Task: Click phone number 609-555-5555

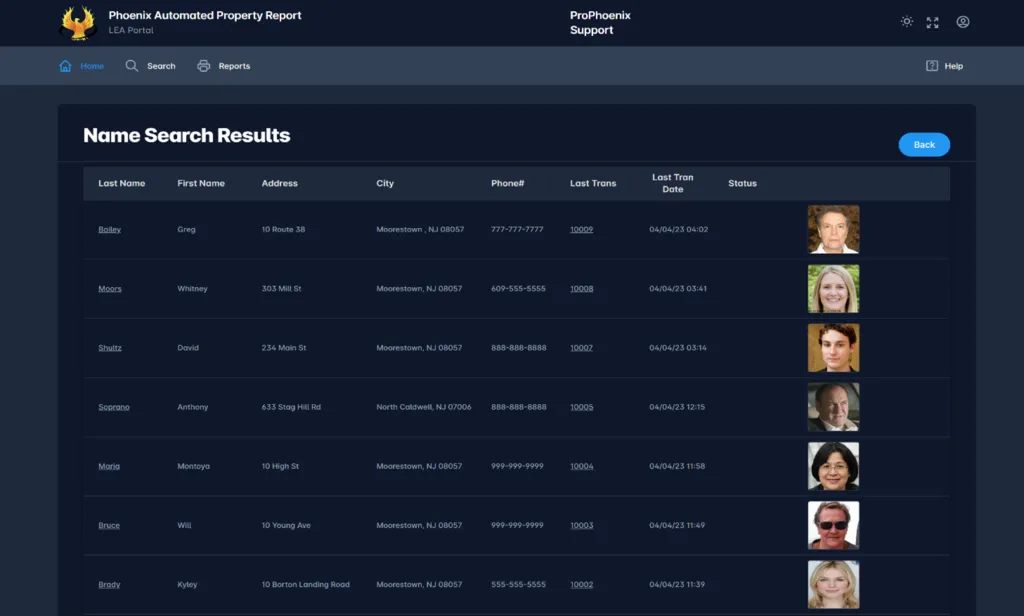Action: point(519,289)
